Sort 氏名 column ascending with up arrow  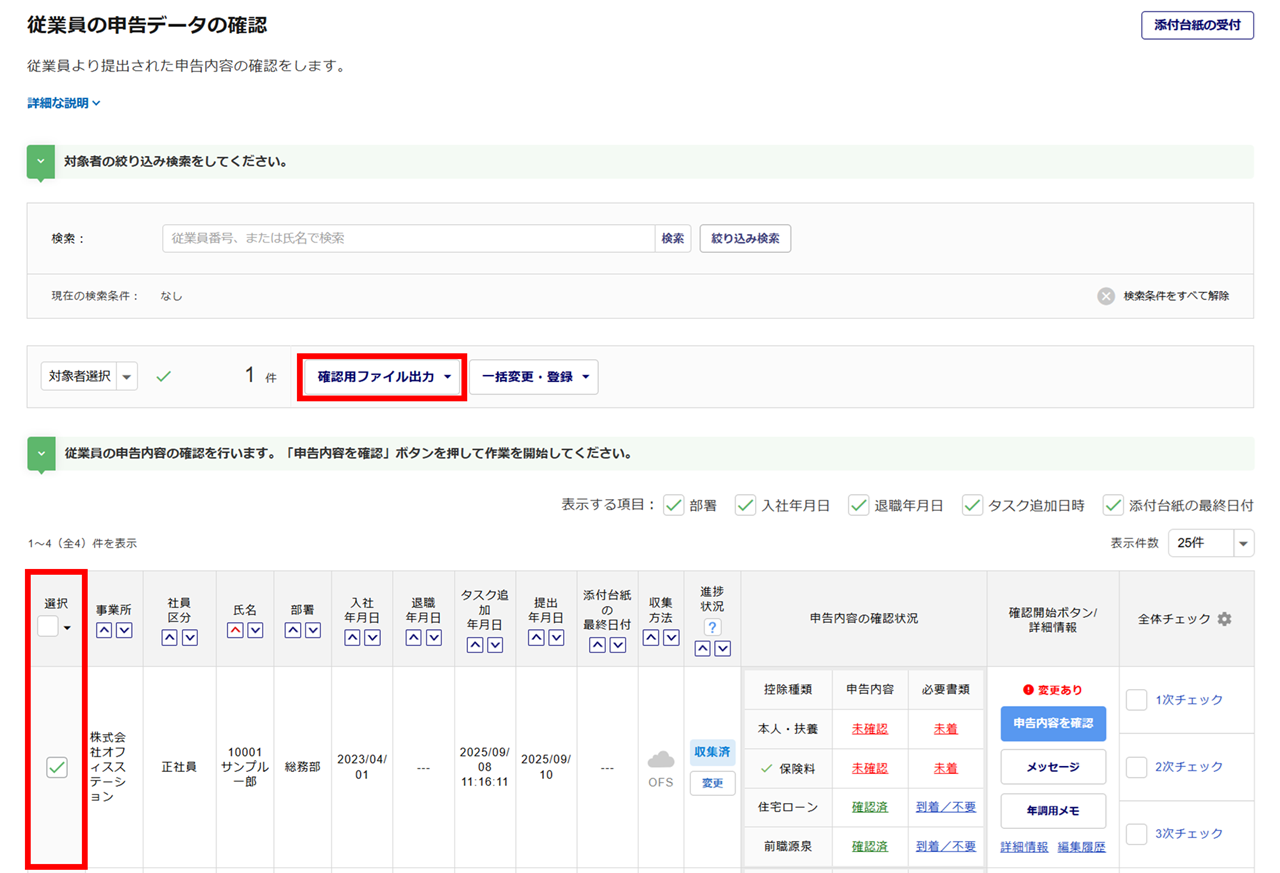click(235, 630)
